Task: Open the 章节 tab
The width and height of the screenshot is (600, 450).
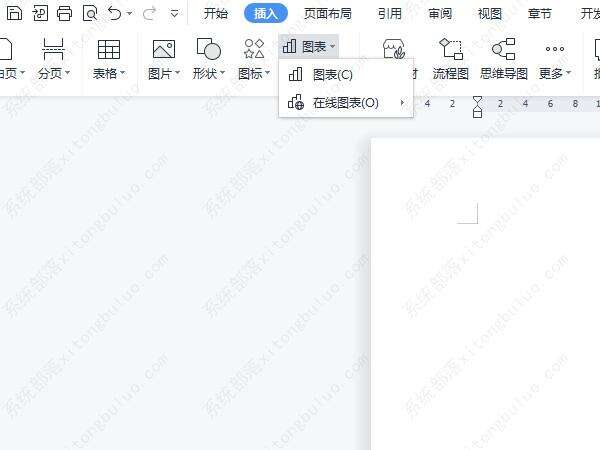Action: [540, 14]
